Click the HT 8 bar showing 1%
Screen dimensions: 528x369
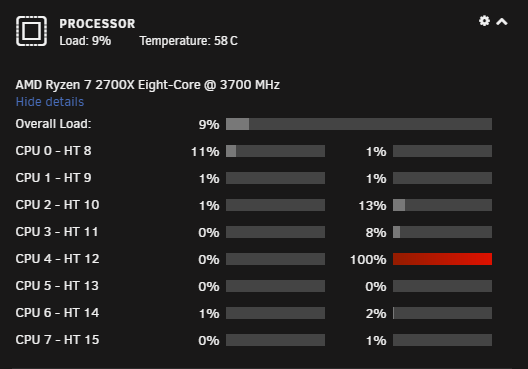coord(442,151)
